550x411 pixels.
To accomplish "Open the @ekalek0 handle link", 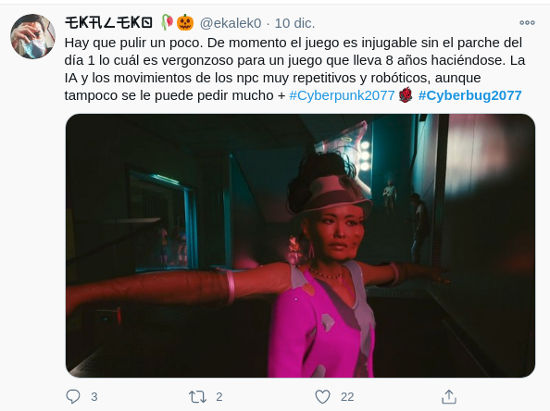I will coord(230,23).
